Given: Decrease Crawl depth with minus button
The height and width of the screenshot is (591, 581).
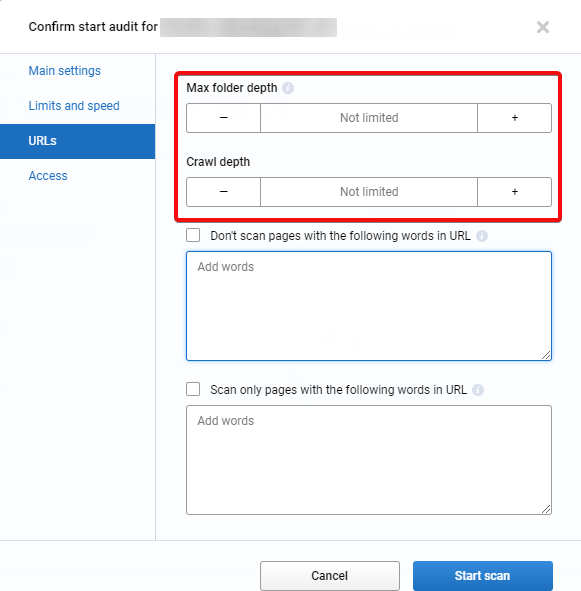Looking at the screenshot, I should pos(224,192).
